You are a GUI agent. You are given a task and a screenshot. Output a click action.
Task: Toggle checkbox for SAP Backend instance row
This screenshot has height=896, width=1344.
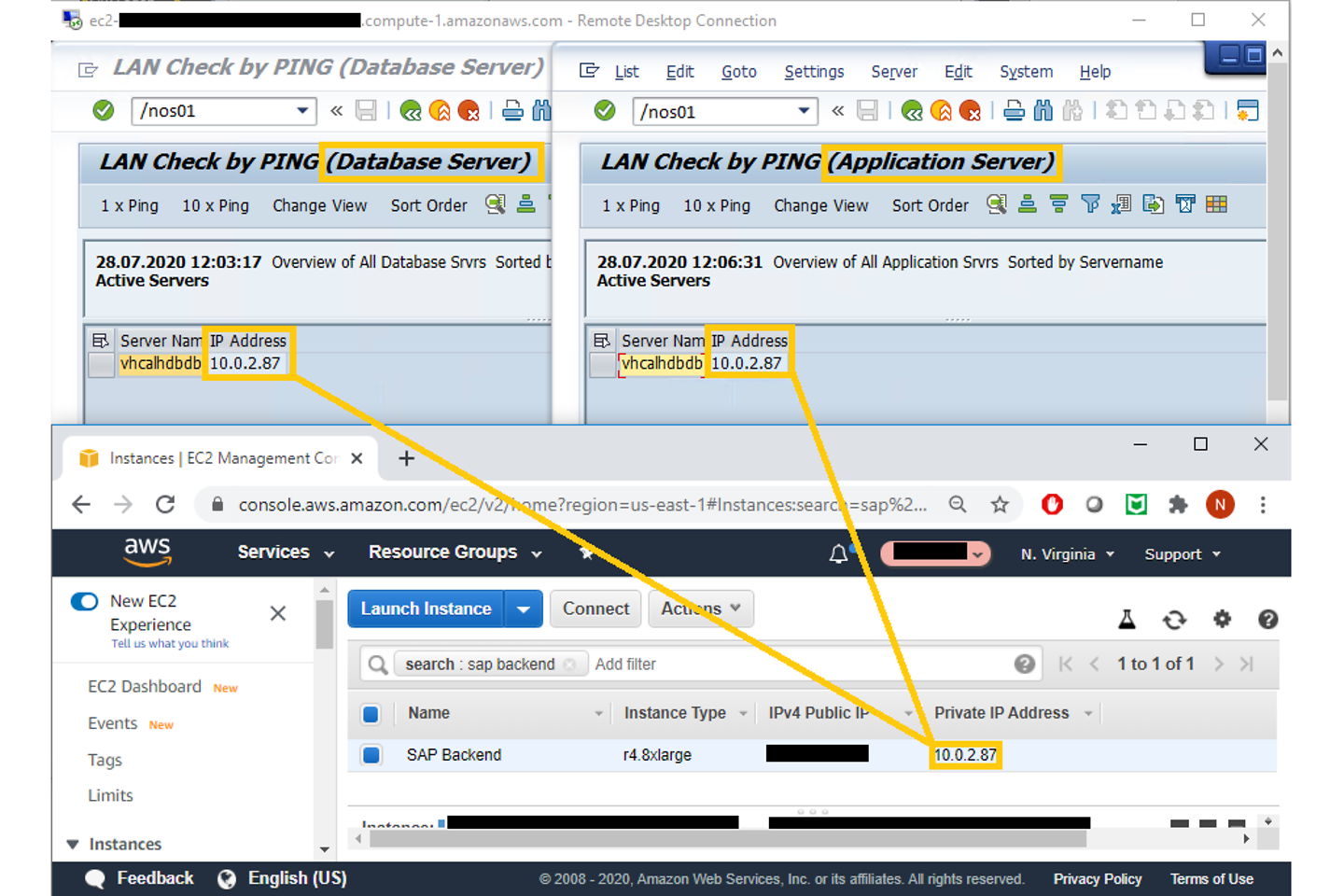tap(371, 755)
